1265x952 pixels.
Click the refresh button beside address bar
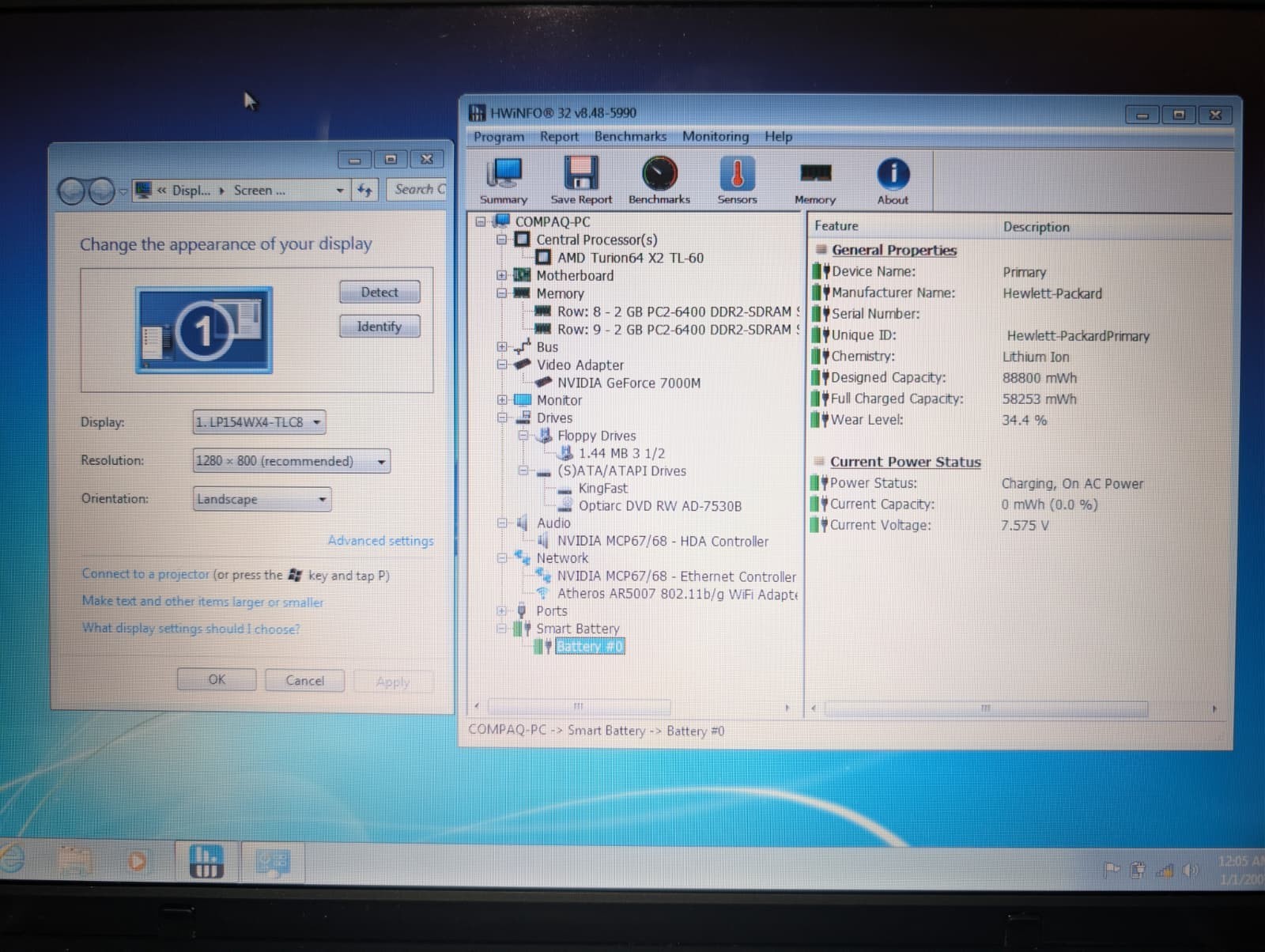coord(364,190)
